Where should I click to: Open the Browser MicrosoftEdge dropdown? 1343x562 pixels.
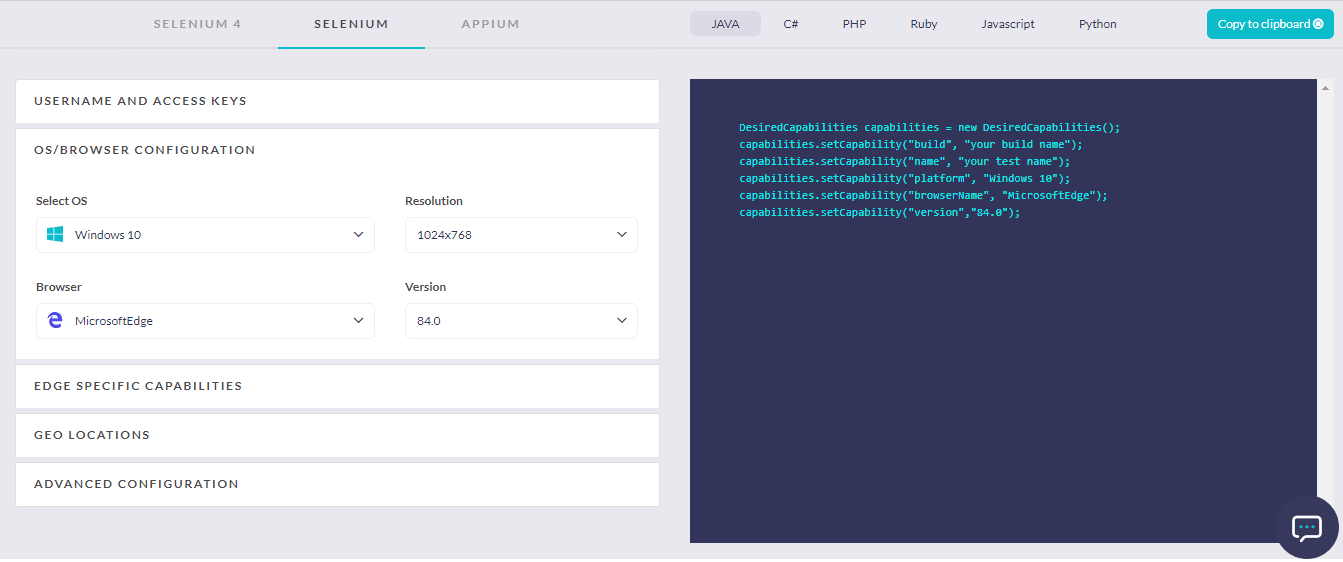point(205,321)
